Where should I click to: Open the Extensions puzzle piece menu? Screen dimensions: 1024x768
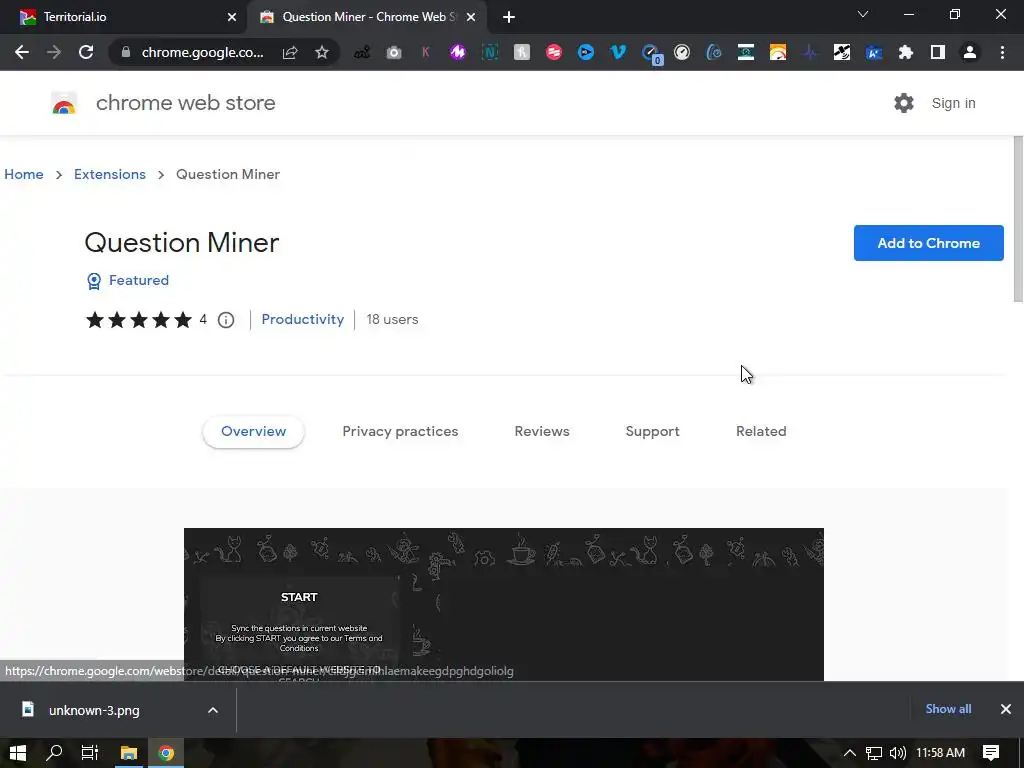pyautogui.click(x=906, y=52)
